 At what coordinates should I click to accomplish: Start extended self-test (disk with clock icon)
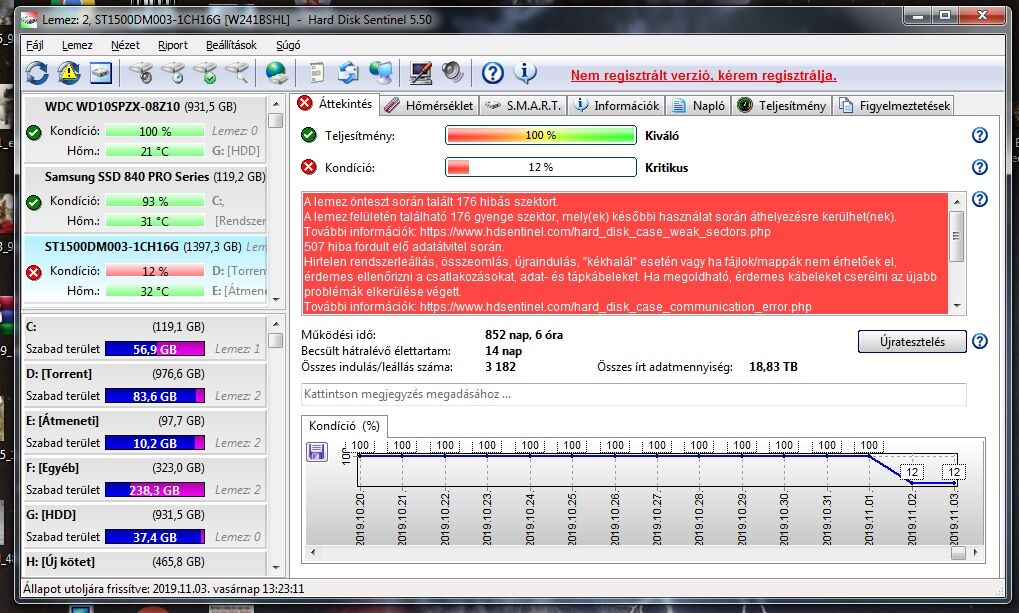click(x=174, y=73)
